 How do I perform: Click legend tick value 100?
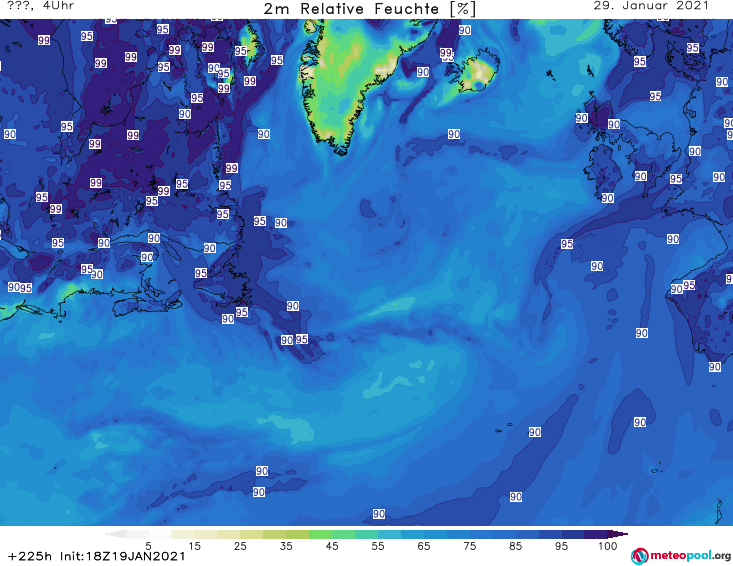pos(608,546)
